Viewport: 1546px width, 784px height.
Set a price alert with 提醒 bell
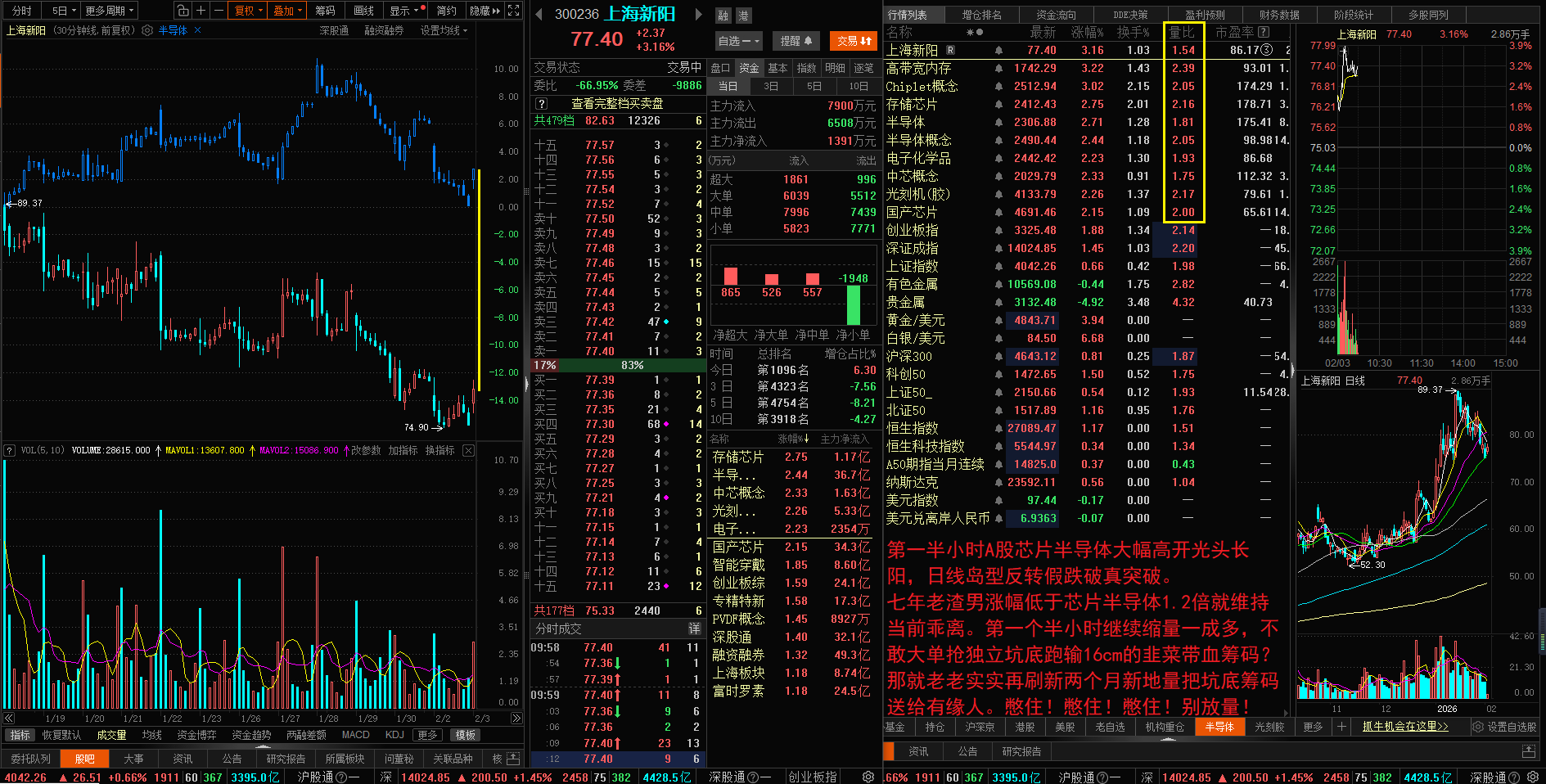796,40
